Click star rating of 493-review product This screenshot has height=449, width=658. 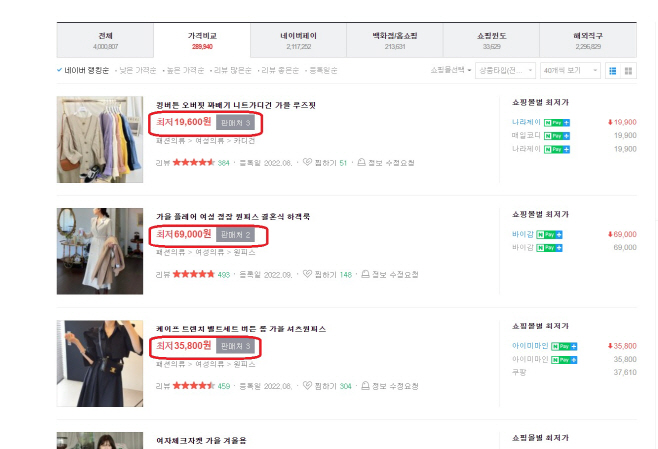[193, 274]
